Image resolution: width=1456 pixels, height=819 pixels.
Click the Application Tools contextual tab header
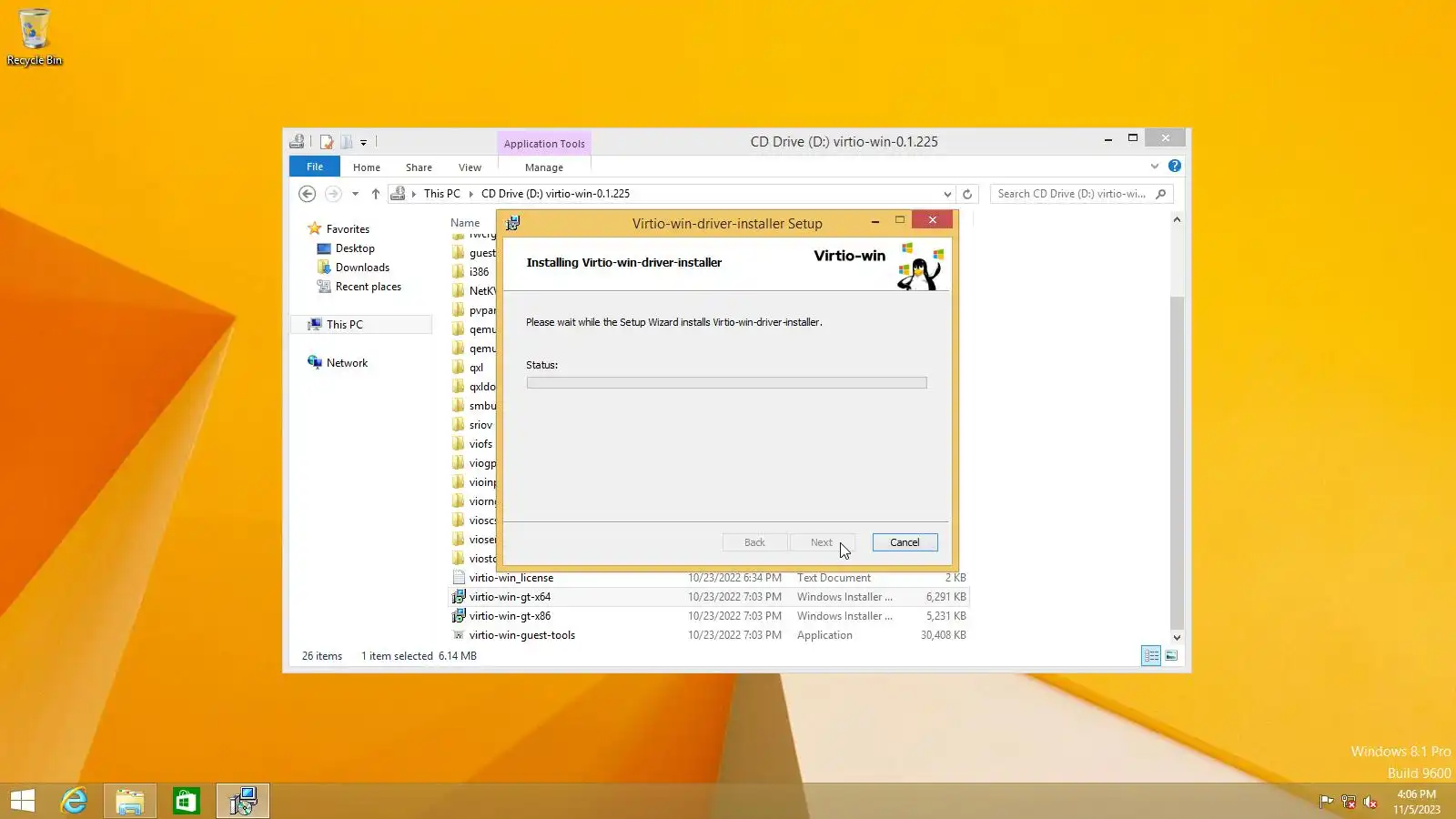point(544,144)
